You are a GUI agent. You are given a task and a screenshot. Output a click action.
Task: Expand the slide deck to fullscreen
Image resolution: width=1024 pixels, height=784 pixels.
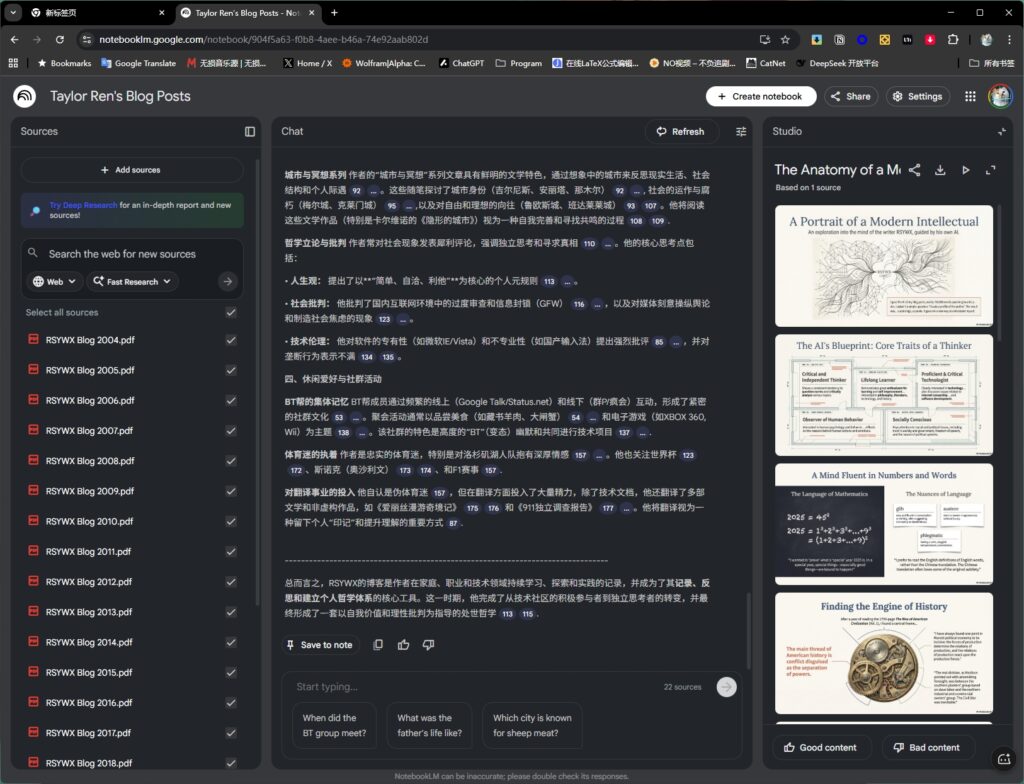[x=991, y=170]
